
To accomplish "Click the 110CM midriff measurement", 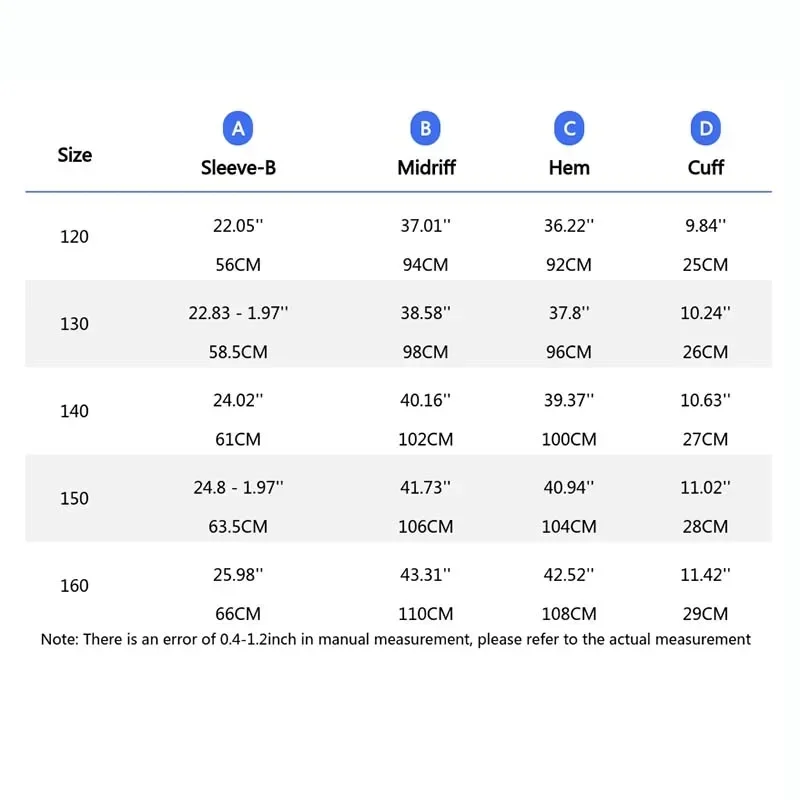I will click(426, 613).
